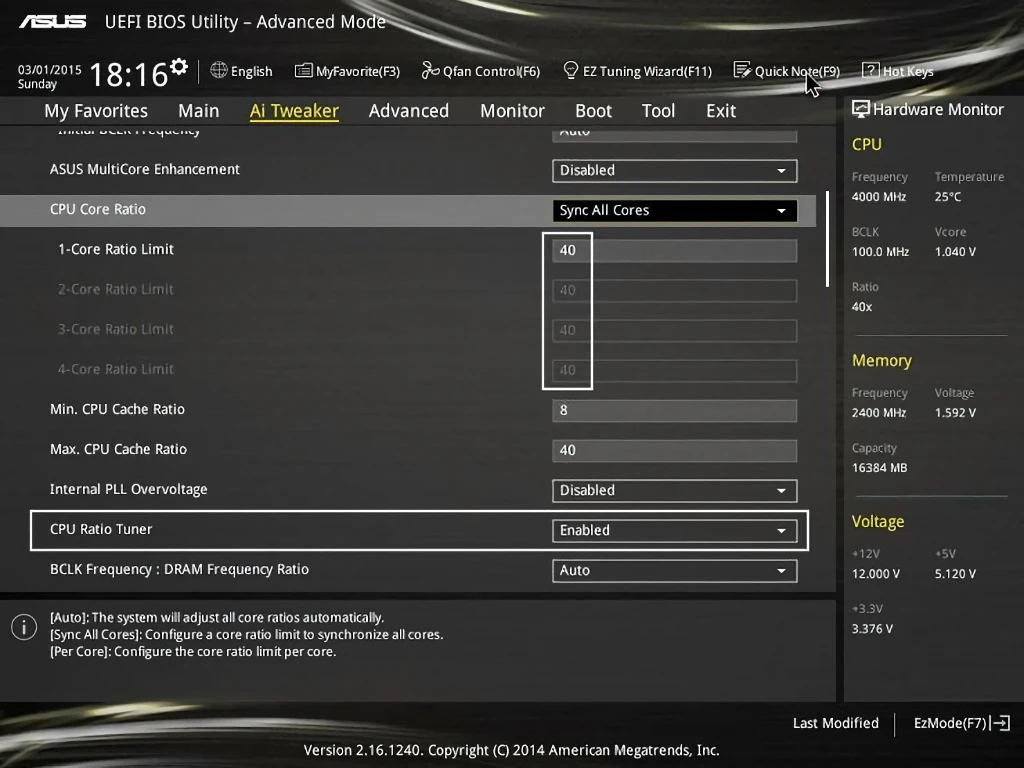
Task: Click the settings list scrollbar thumb
Action: (x=827, y=238)
